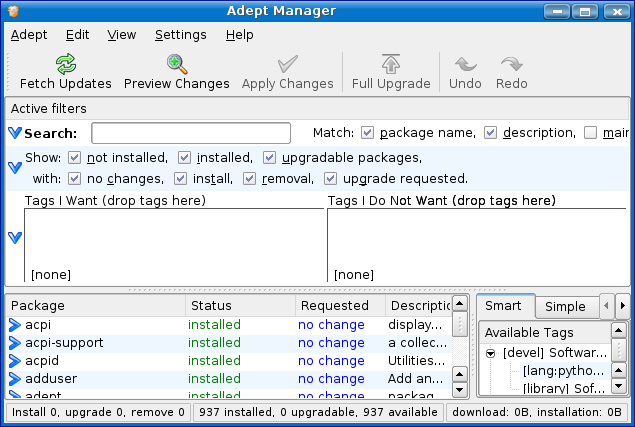This screenshot has width=635, height=427.
Task: Click the Undo arrow icon
Action: tap(465, 65)
